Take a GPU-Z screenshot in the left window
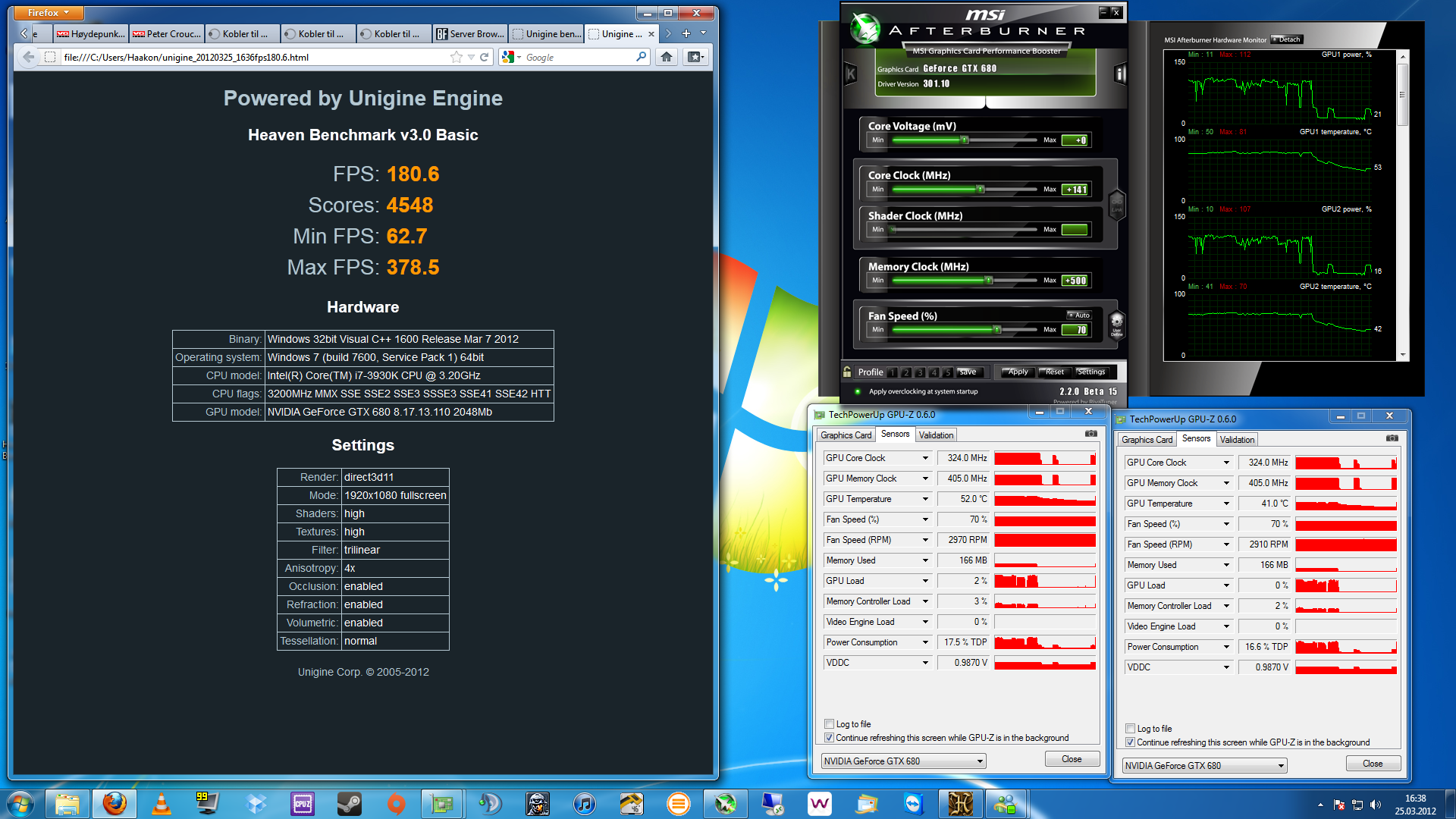Screen dimensions: 1456x819 1090,434
